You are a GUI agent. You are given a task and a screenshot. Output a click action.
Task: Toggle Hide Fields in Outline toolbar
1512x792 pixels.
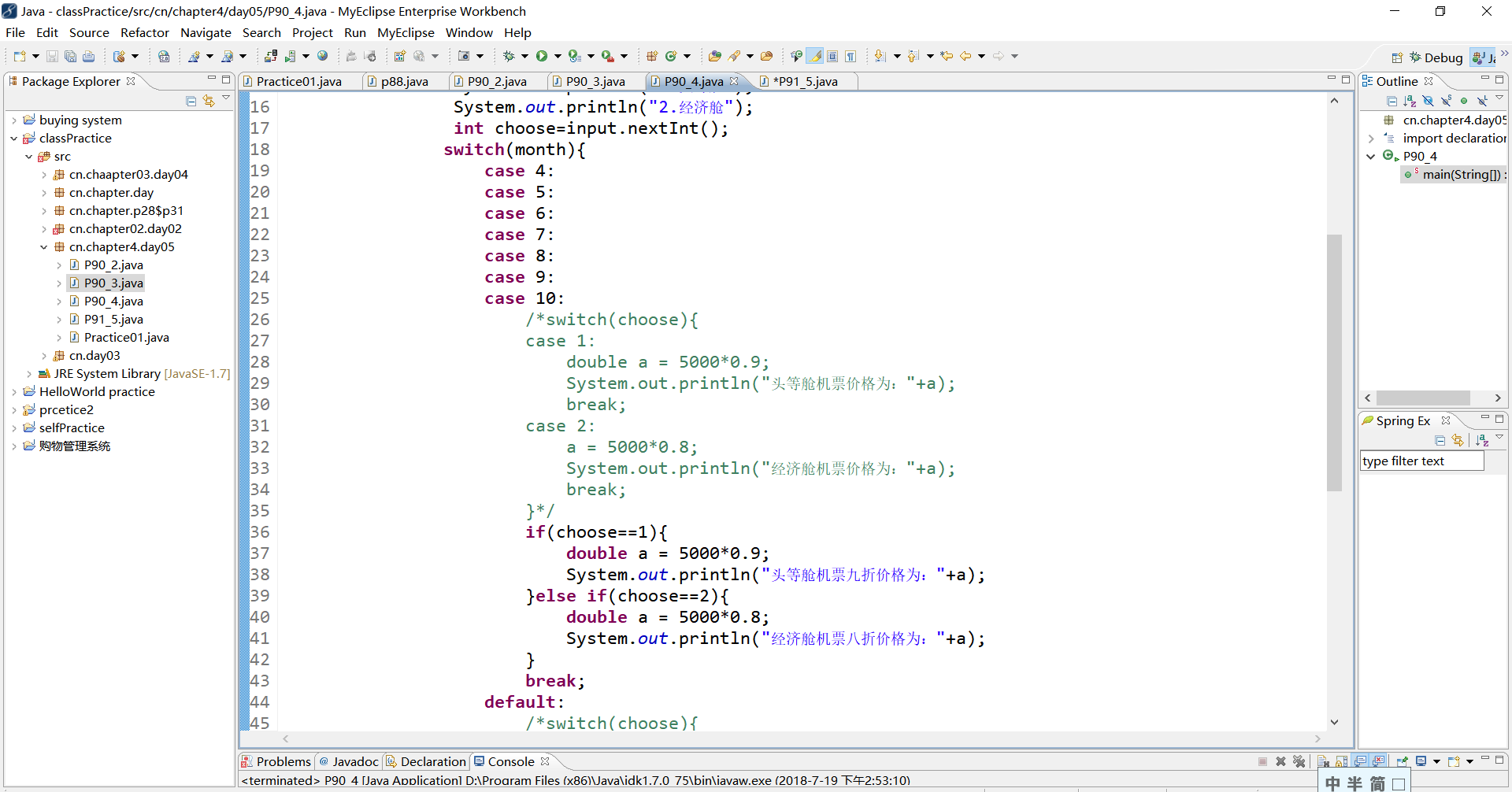click(1428, 101)
